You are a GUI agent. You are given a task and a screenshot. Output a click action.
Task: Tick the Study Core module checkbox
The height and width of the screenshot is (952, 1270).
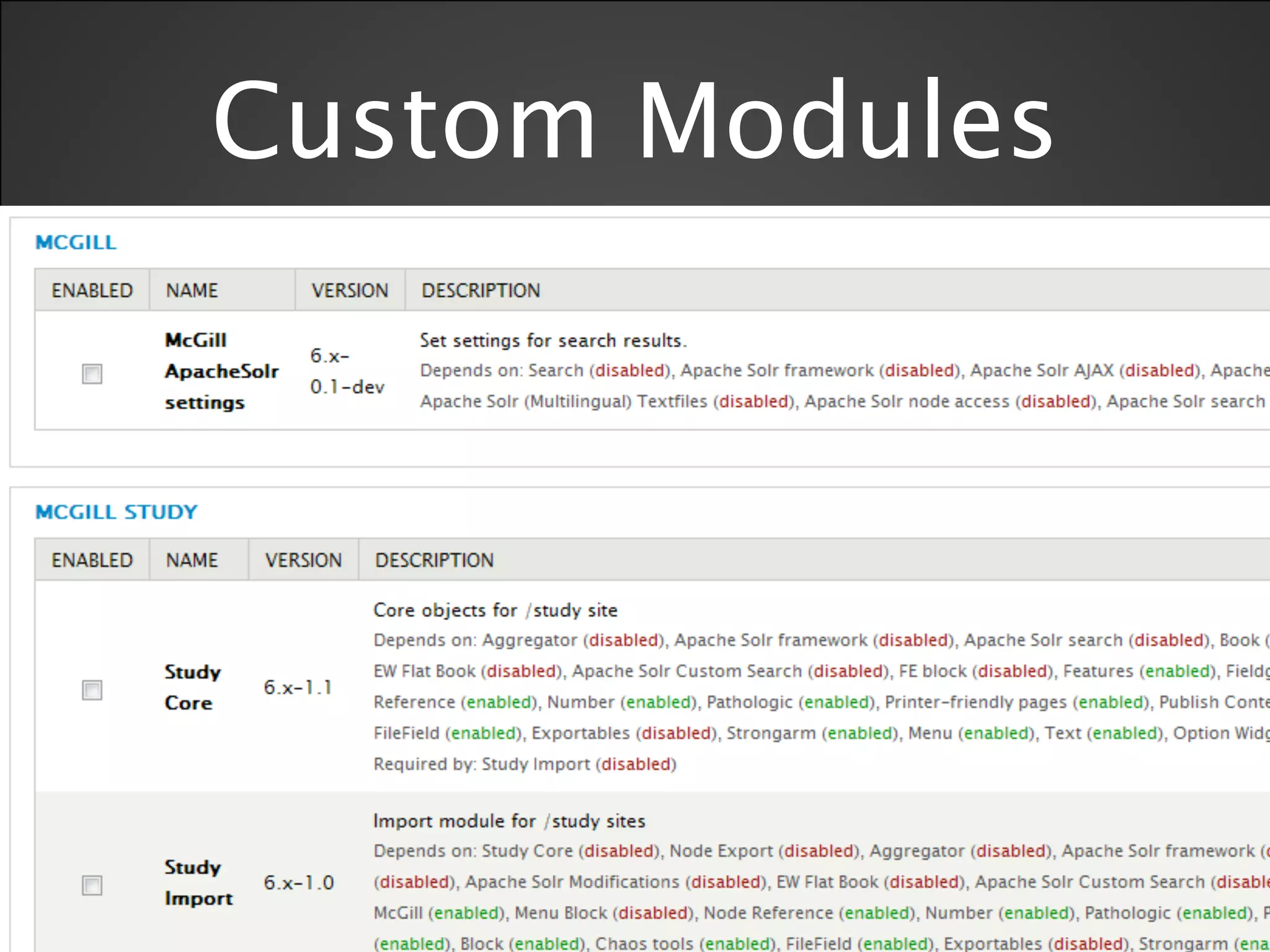(92, 690)
